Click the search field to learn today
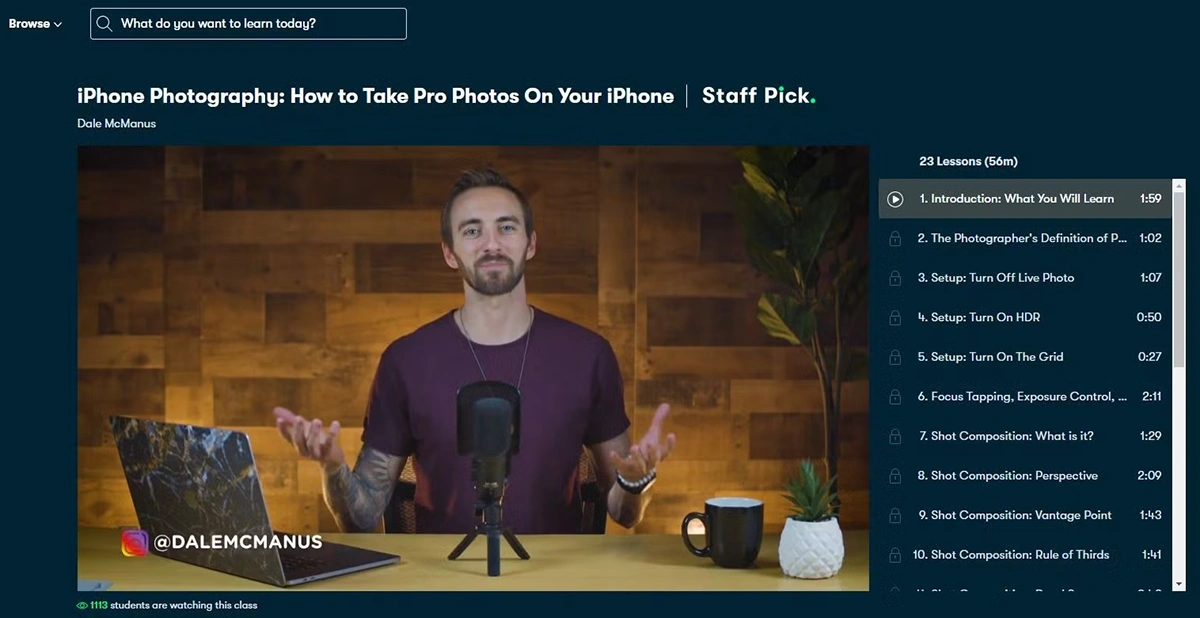The height and width of the screenshot is (618, 1200). click(x=248, y=23)
